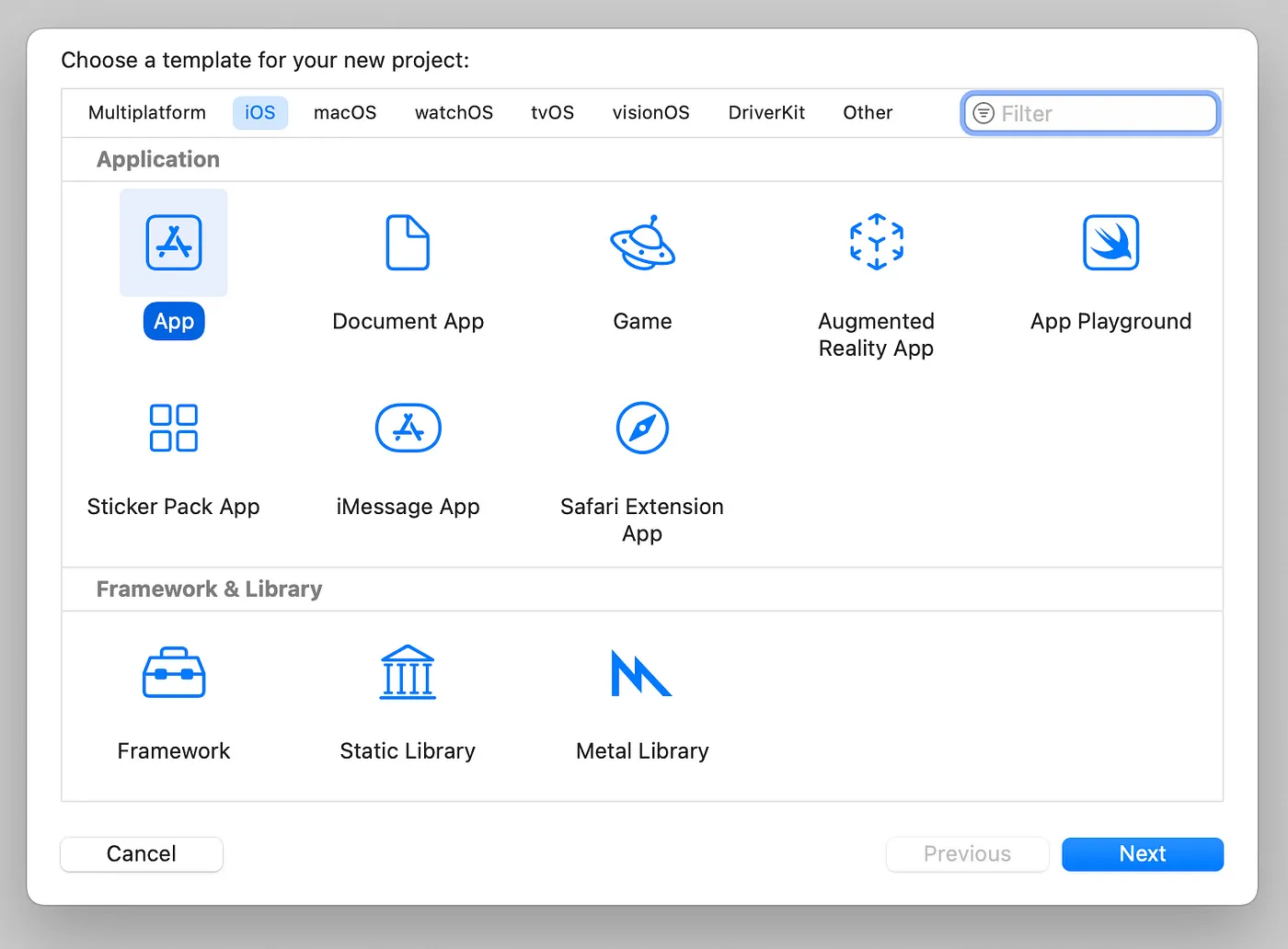Select the Safari Extension App compass icon
The height and width of the screenshot is (949, 1288).
pyautogui.click(x=642, y=428)
